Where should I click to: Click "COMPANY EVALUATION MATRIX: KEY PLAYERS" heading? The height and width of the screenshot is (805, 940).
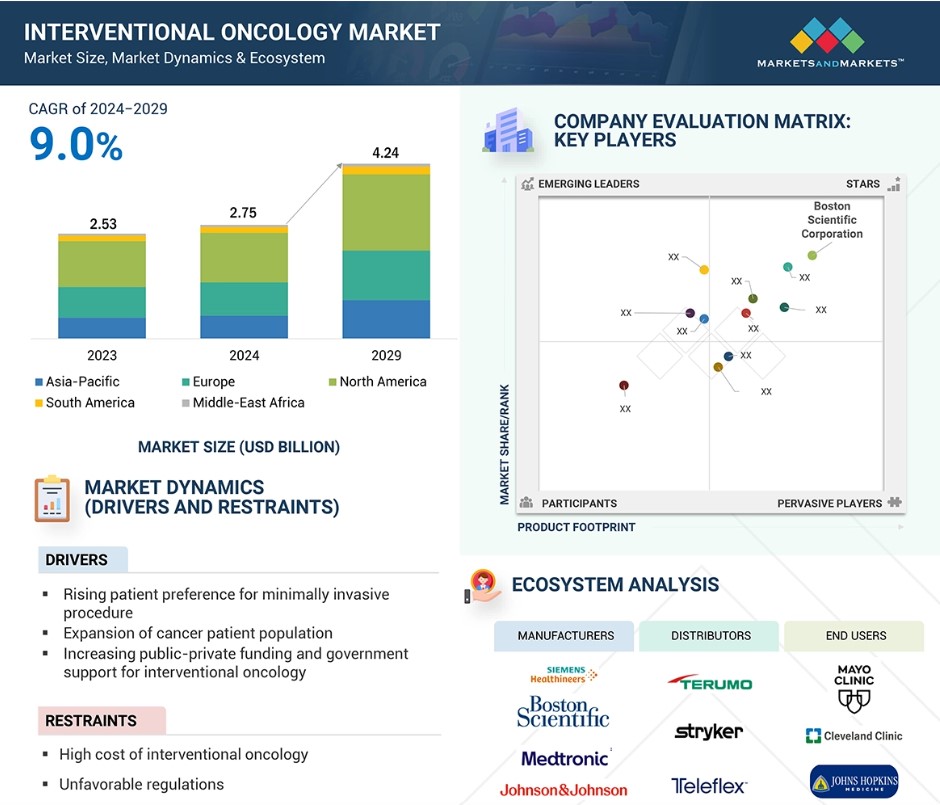(702, 131)
